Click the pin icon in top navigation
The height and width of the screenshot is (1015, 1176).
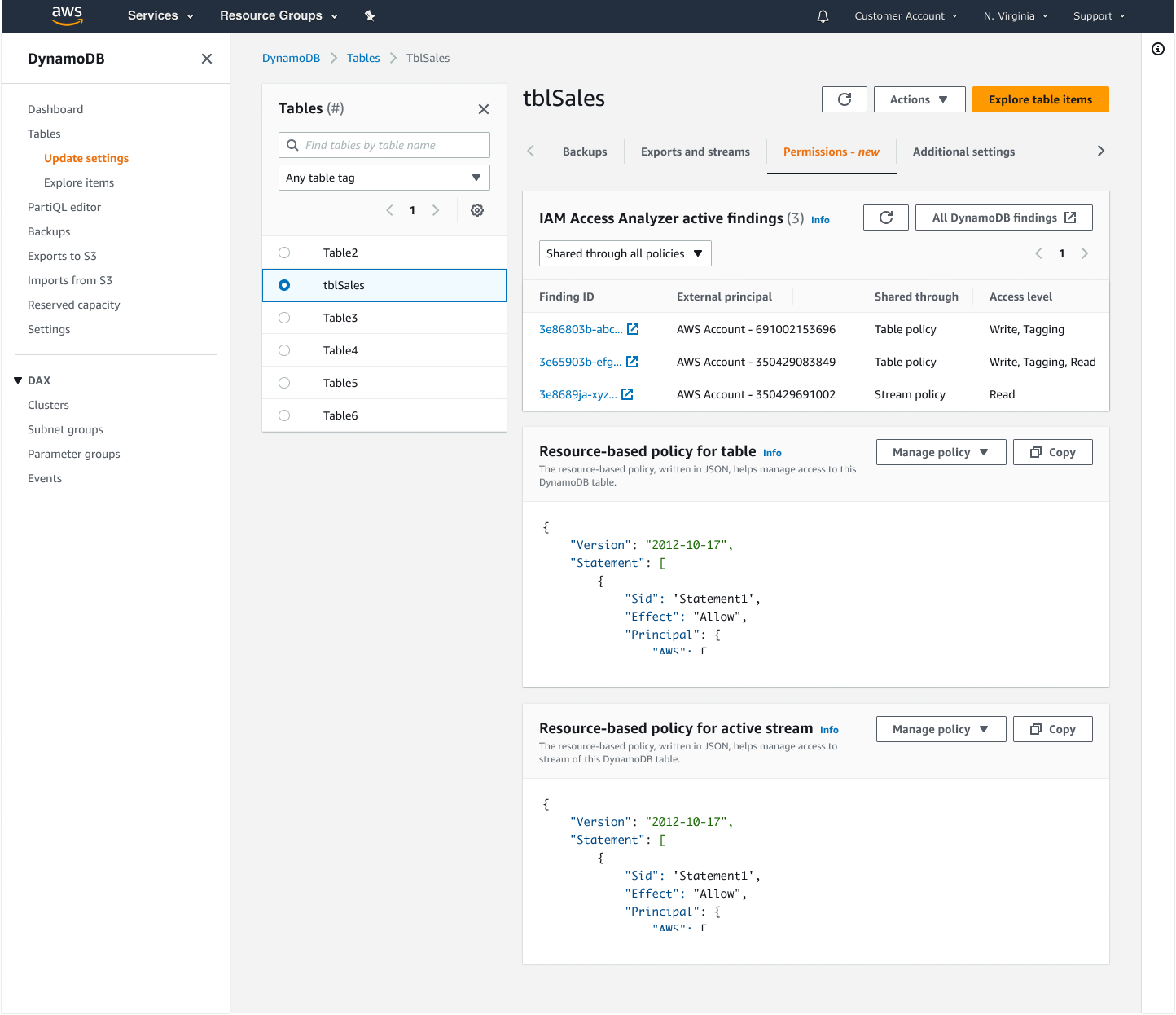pyautogui.click(x=370, y=16)
